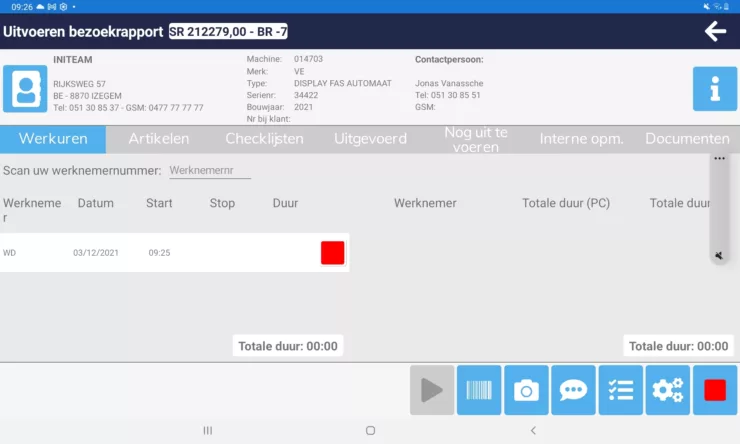Select the date 03/12/2021 cell
Viewport: 740px width, 444px height.
click(x=96, y=253)
